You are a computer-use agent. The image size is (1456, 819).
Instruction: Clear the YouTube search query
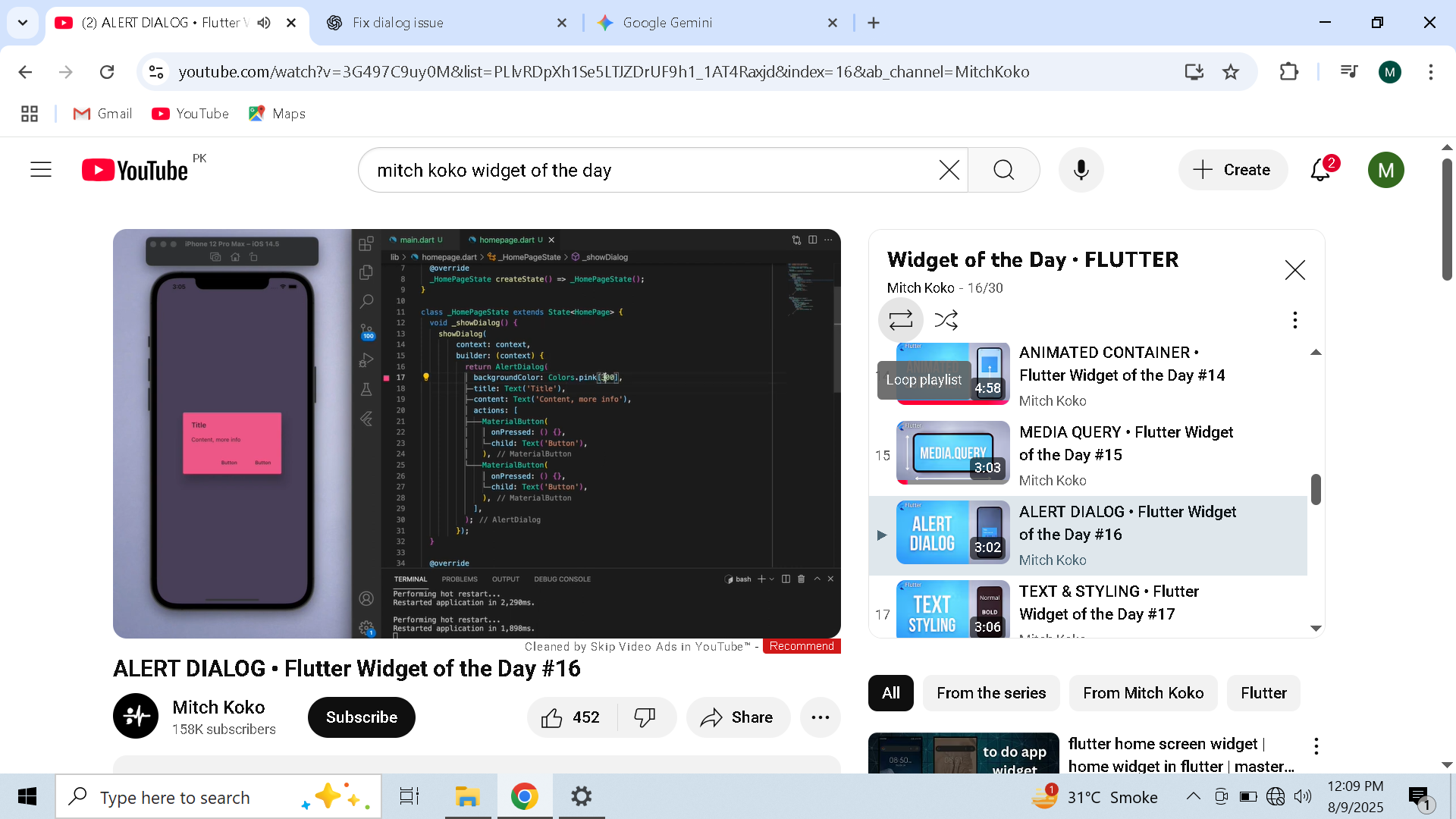pyautogui.click(x=949, y=170)
